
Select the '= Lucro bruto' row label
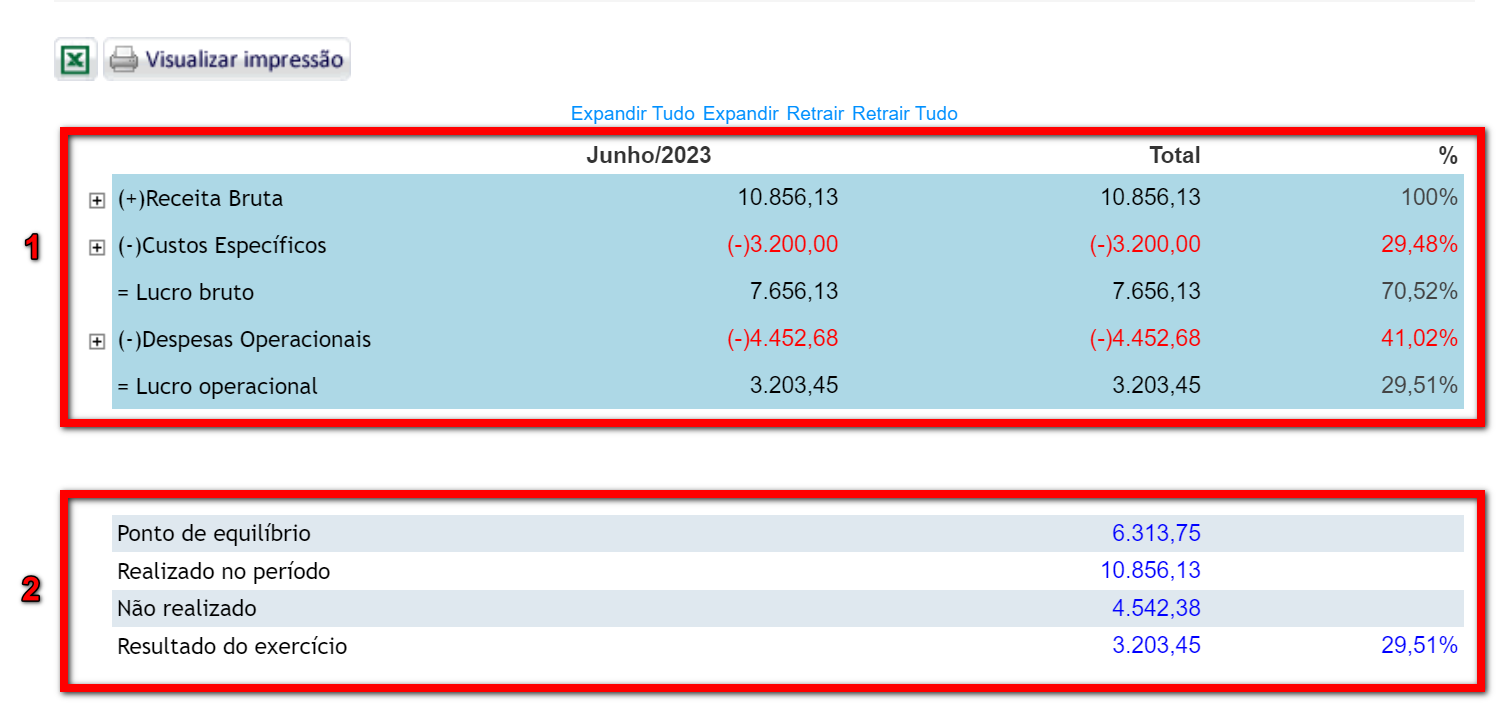(x=185, y=293)
